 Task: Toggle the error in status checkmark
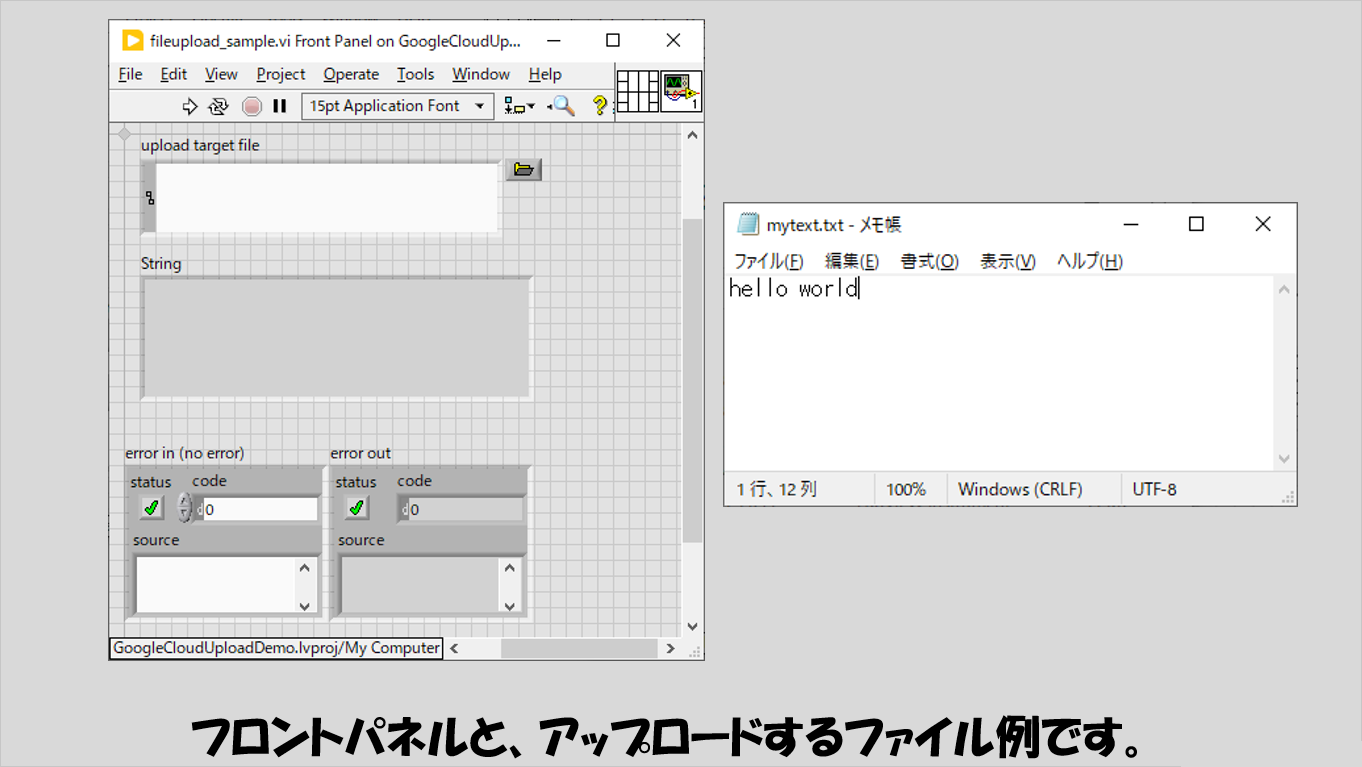click(151, 508)
